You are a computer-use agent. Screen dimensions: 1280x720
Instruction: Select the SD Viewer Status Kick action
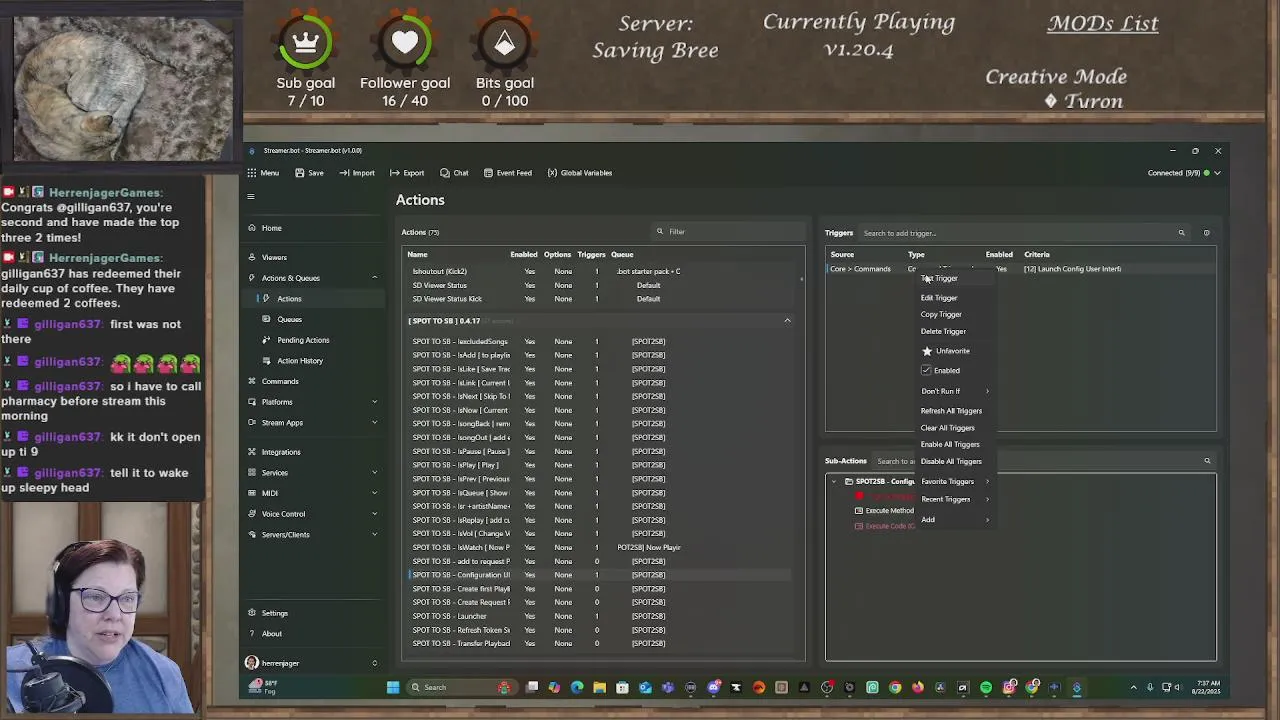600,299
